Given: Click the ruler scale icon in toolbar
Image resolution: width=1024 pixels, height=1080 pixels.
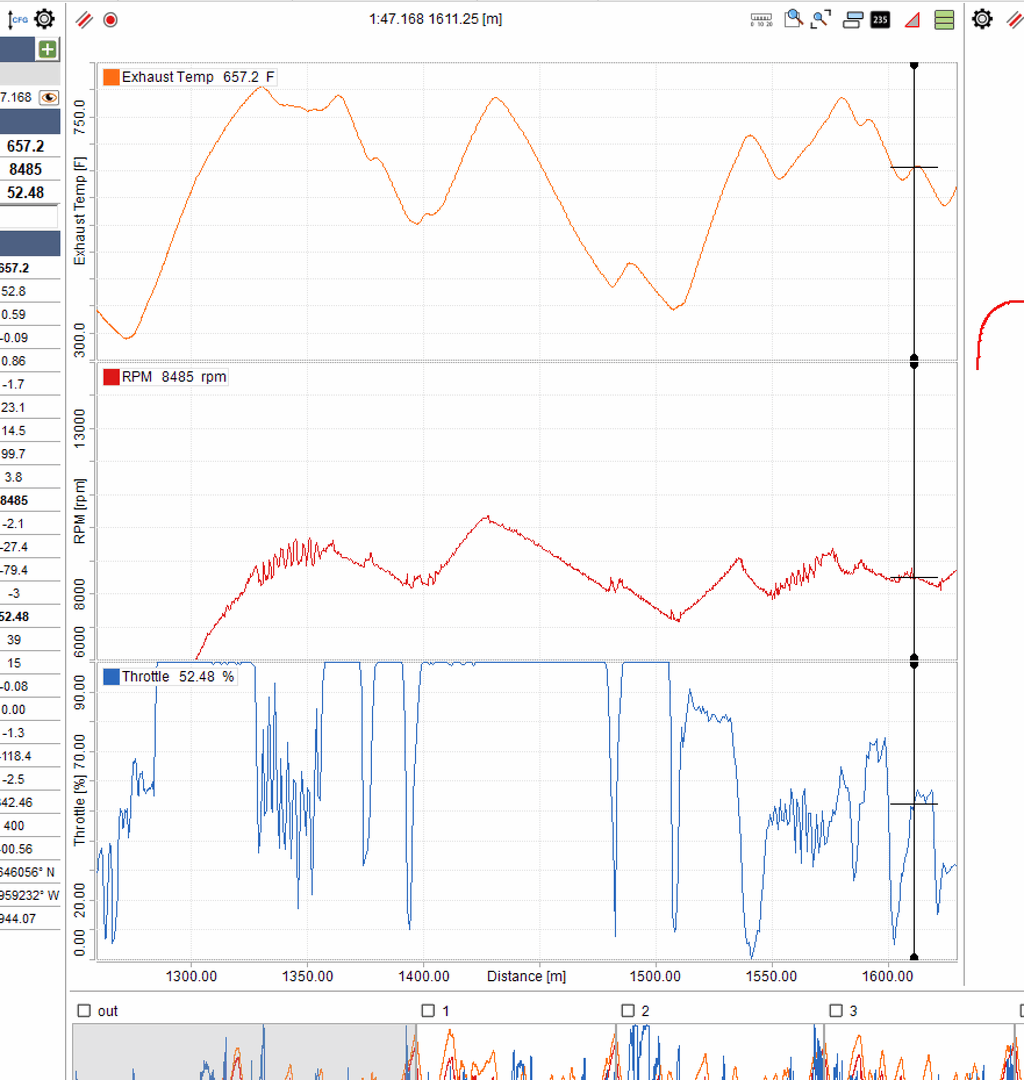Looking at the screenshot, I should point(761,19).
